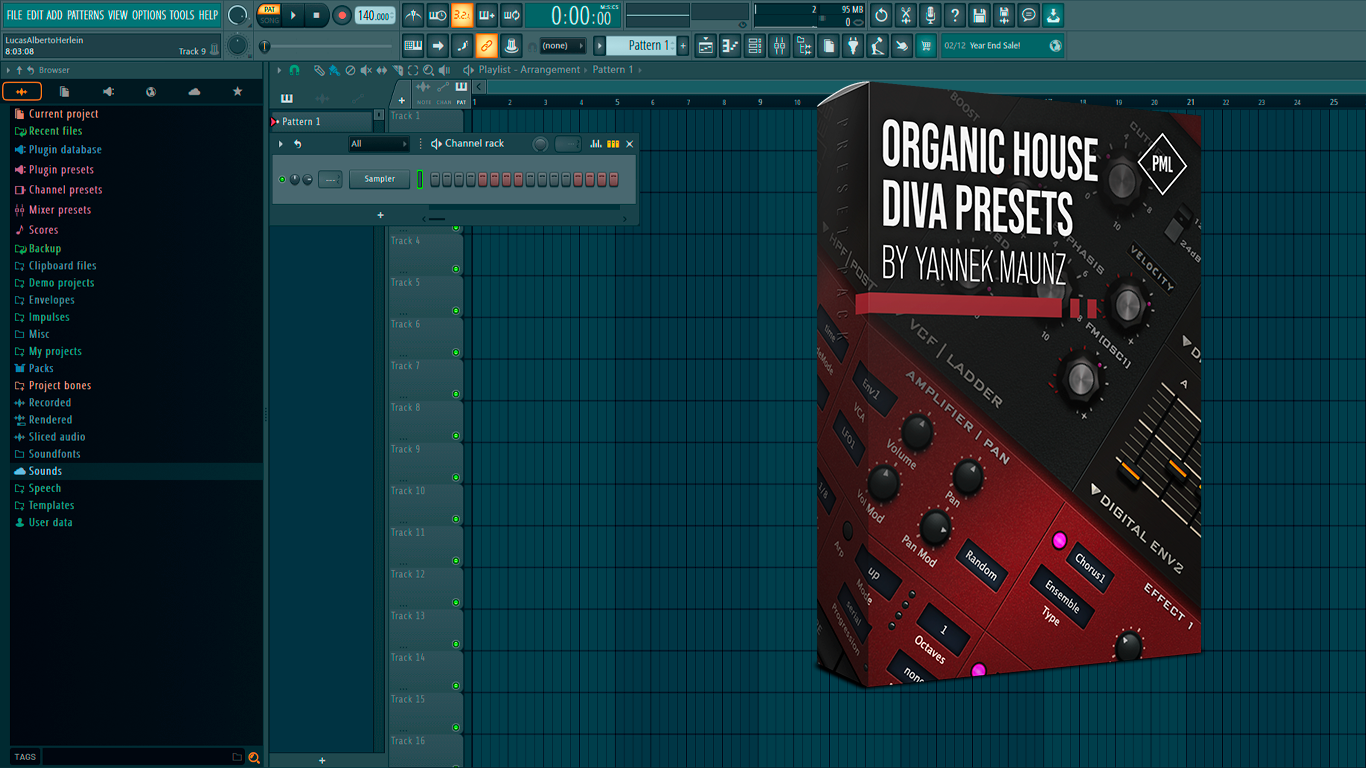1366x768 pixels.
Task: Enable the overdub (blend recording) button
Action: click(487, 15)
